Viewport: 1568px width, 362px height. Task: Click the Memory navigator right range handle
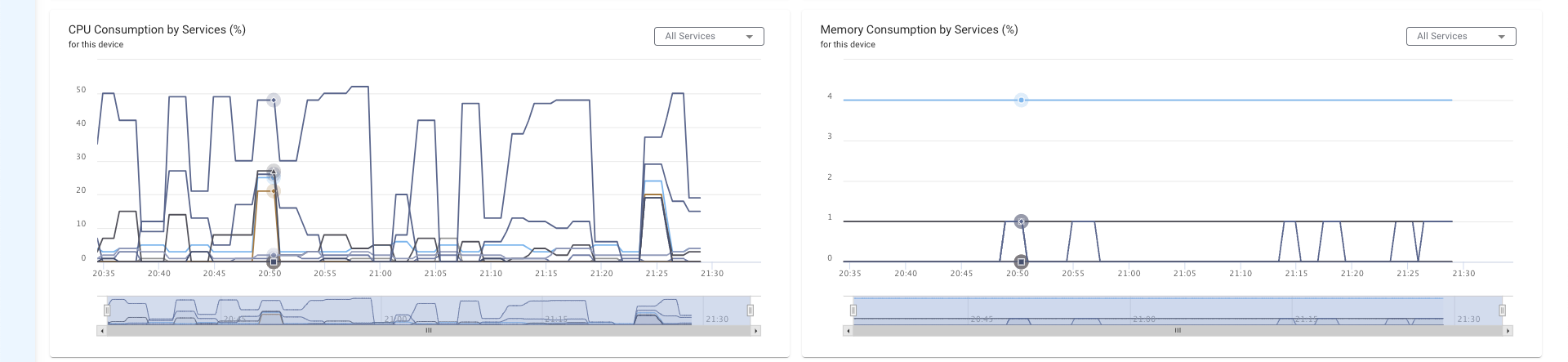(1502, 311)
